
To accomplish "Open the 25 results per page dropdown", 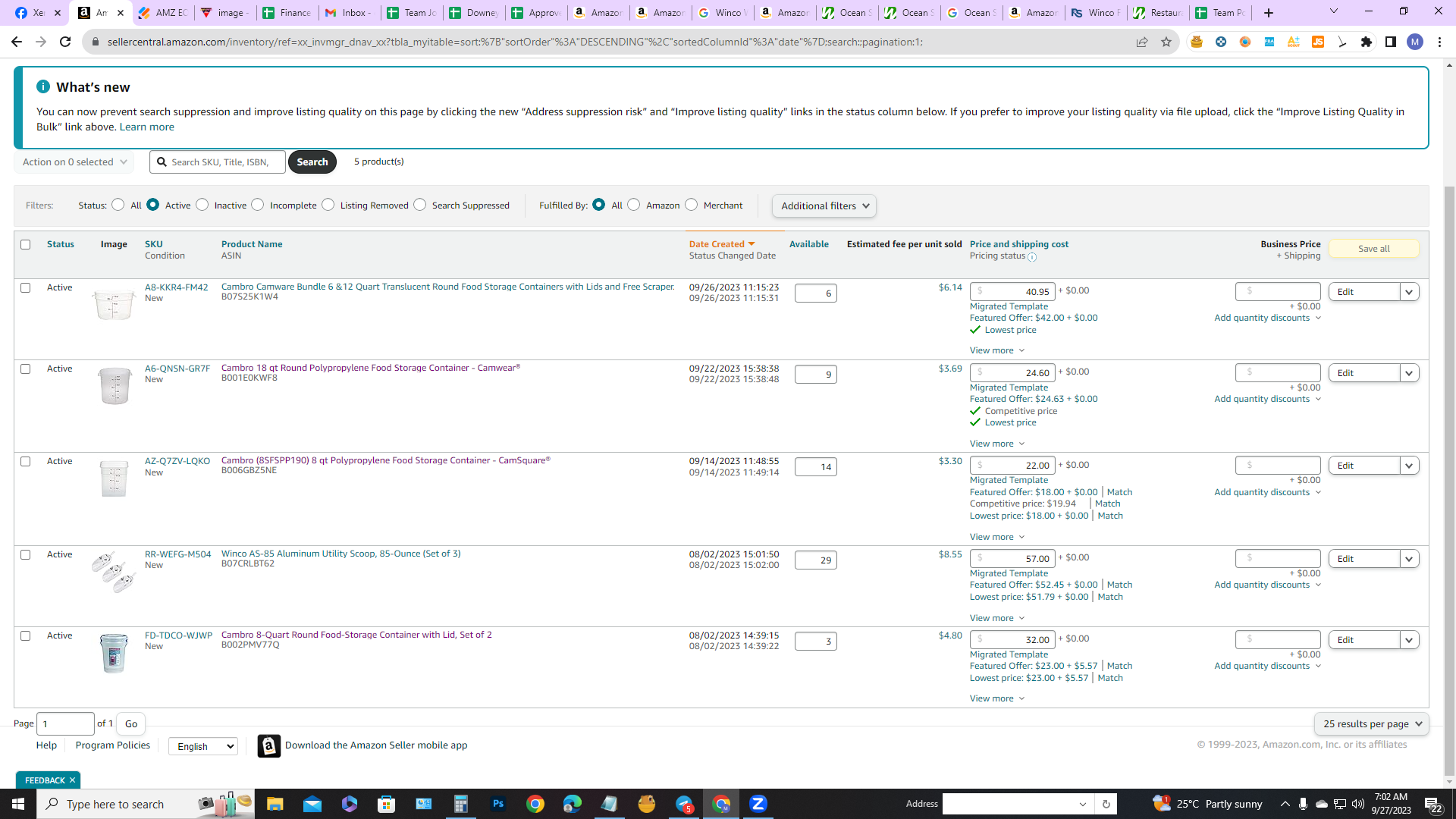I will click(1372, 724).
